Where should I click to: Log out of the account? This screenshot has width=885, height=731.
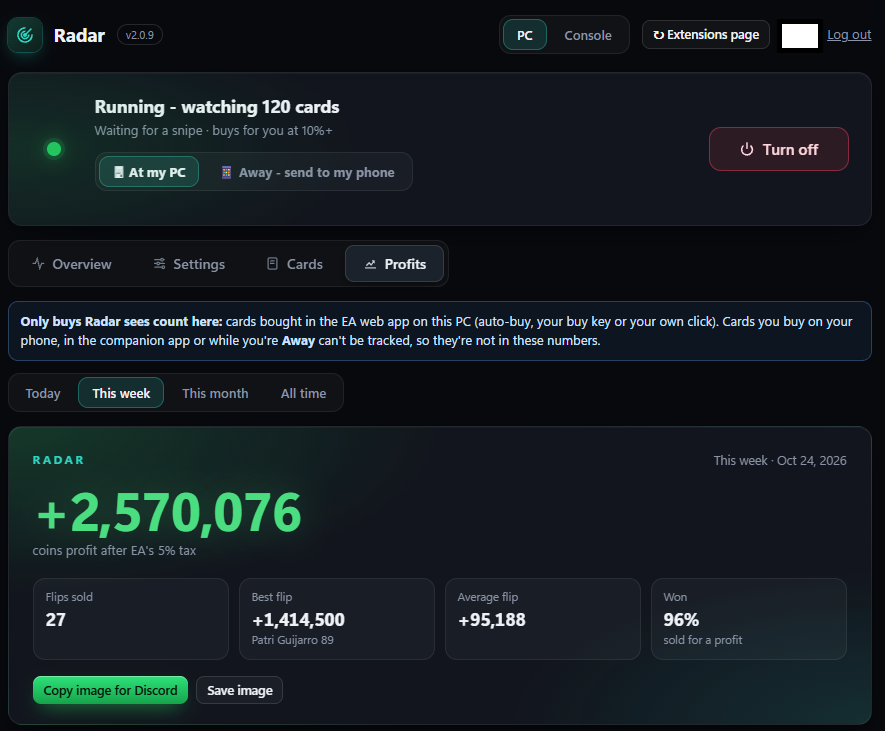(849, 35)
